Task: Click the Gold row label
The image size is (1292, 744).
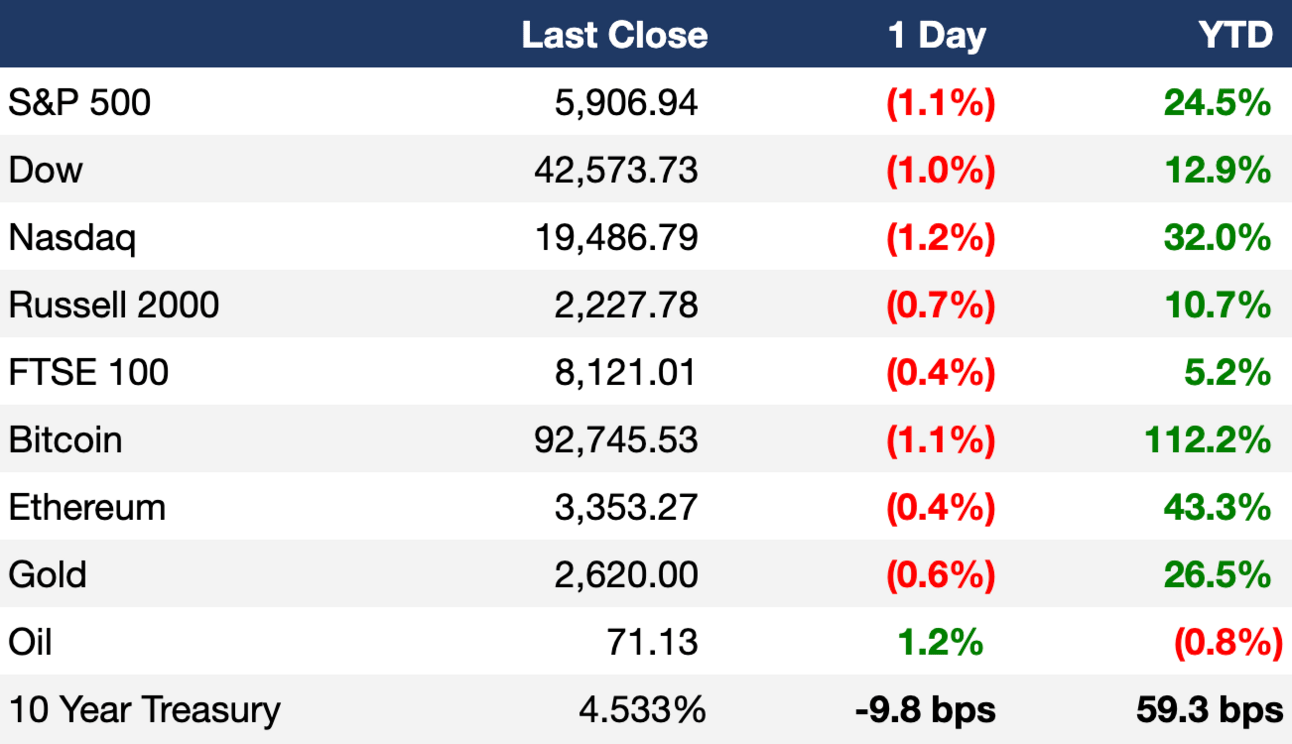Action: [48, 575]
